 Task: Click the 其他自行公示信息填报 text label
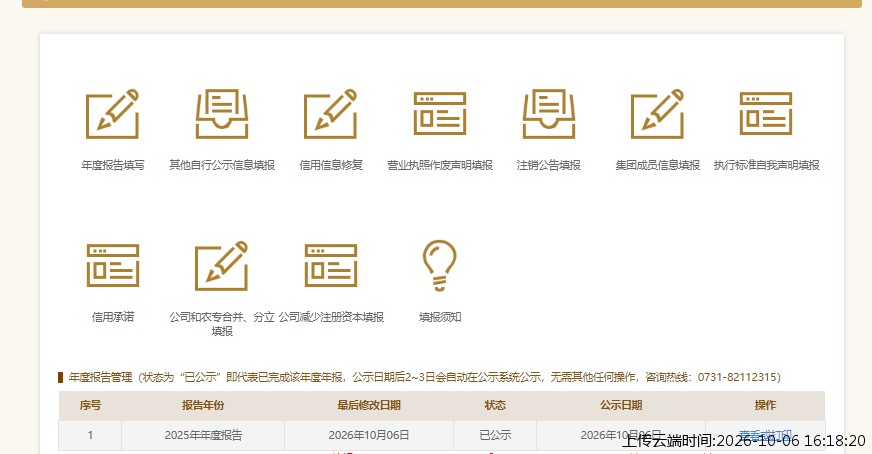[x=222, y=165]
